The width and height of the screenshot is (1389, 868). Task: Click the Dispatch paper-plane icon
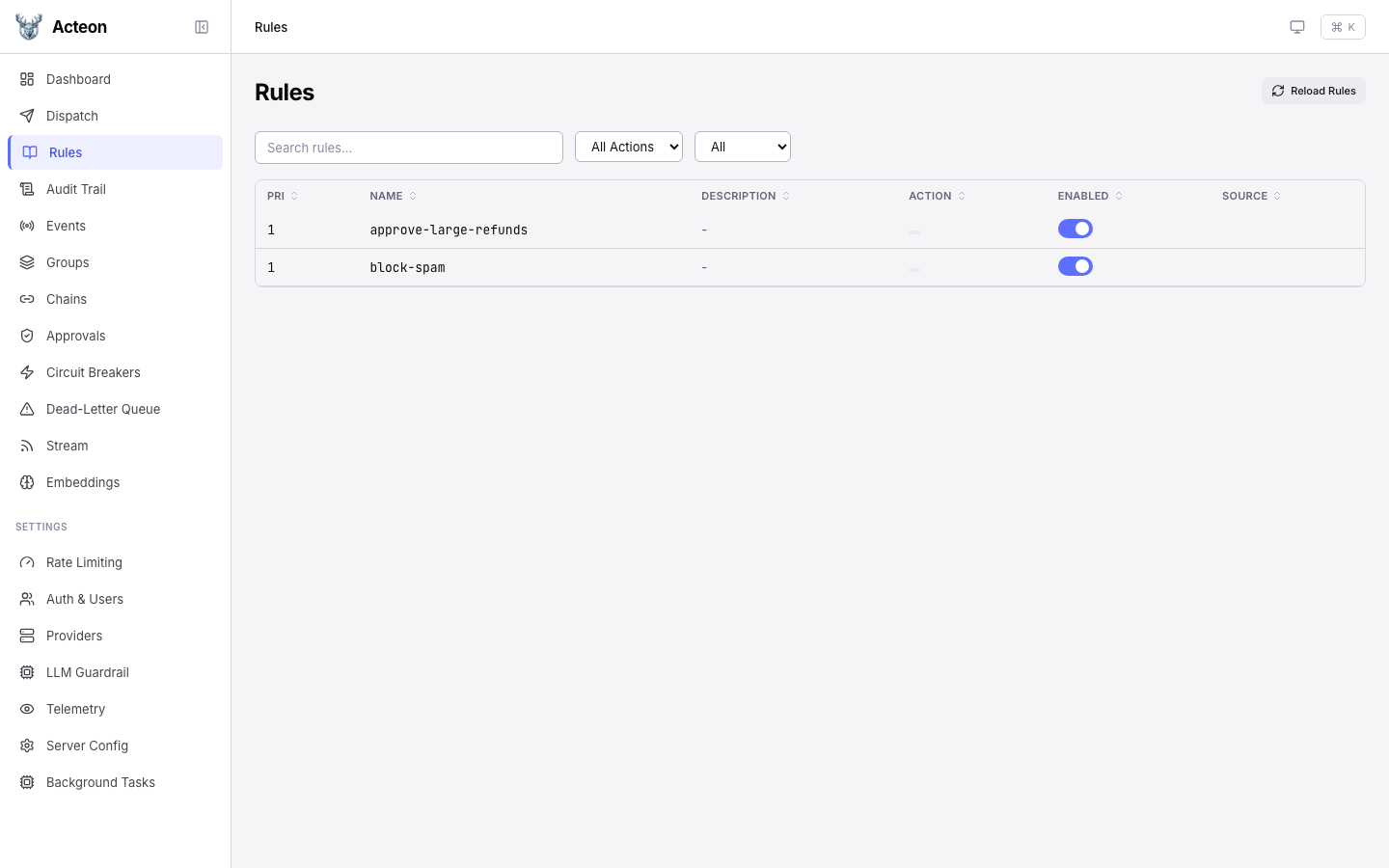point(27,116)
